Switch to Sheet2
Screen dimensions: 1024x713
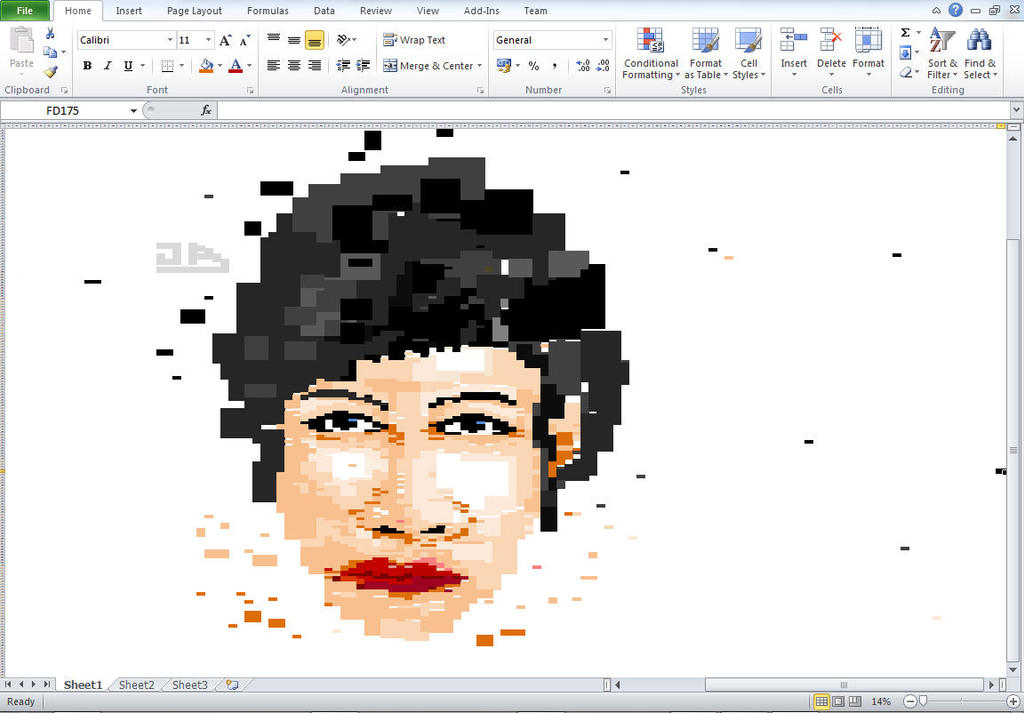136,684
